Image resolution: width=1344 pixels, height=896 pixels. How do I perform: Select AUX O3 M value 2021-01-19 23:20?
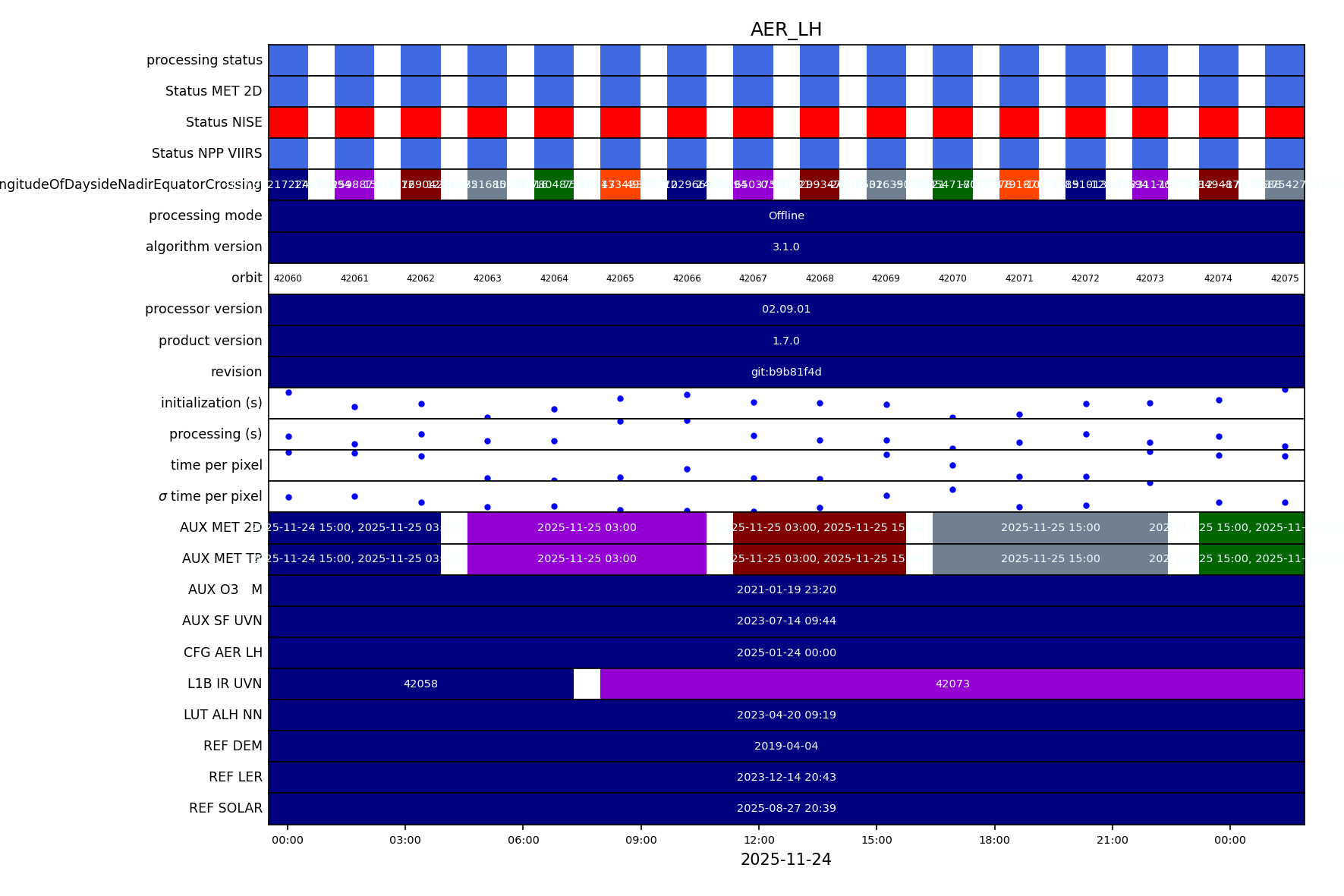pos(785,589)
